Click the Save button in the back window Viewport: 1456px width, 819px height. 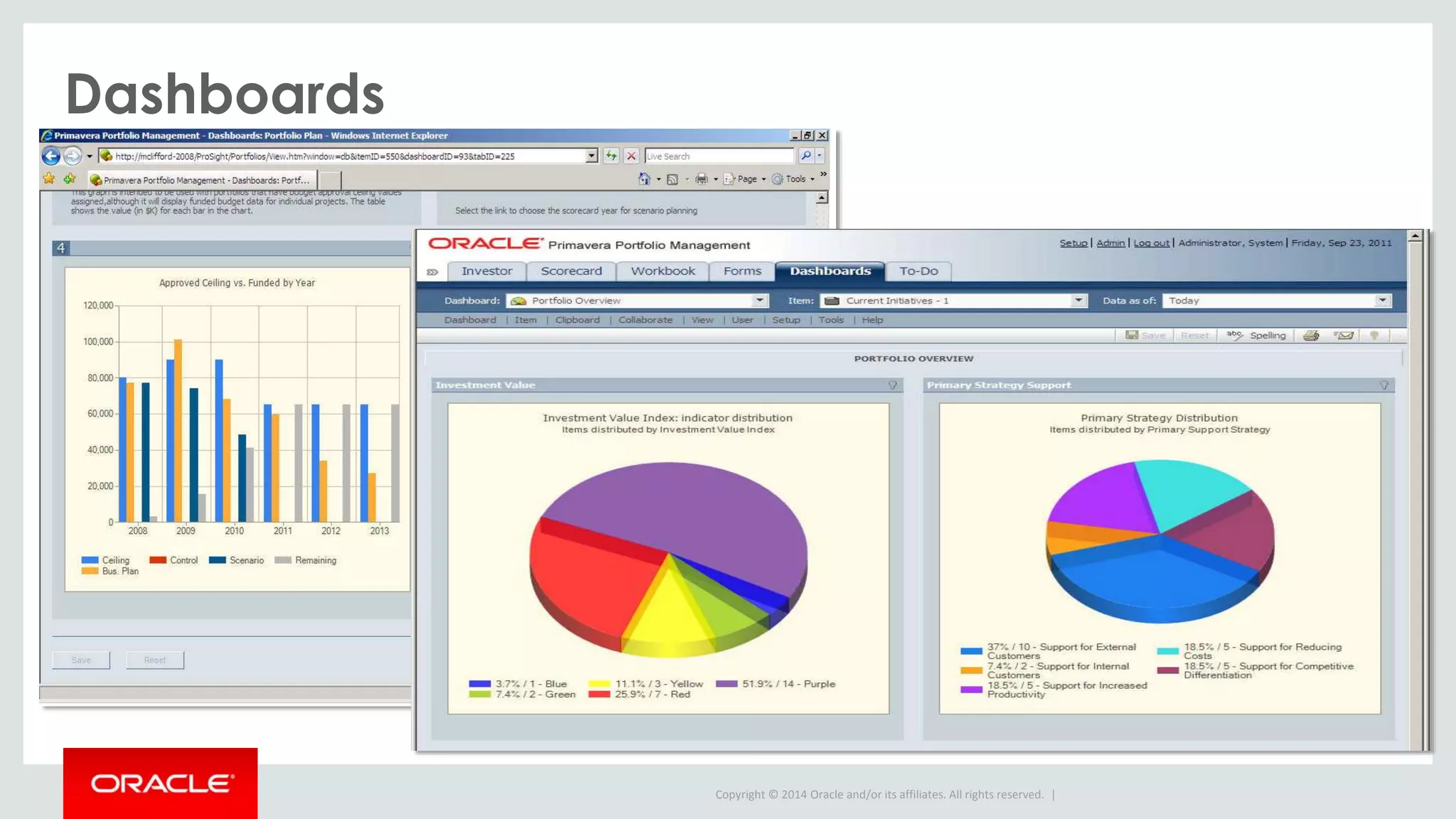81,660
